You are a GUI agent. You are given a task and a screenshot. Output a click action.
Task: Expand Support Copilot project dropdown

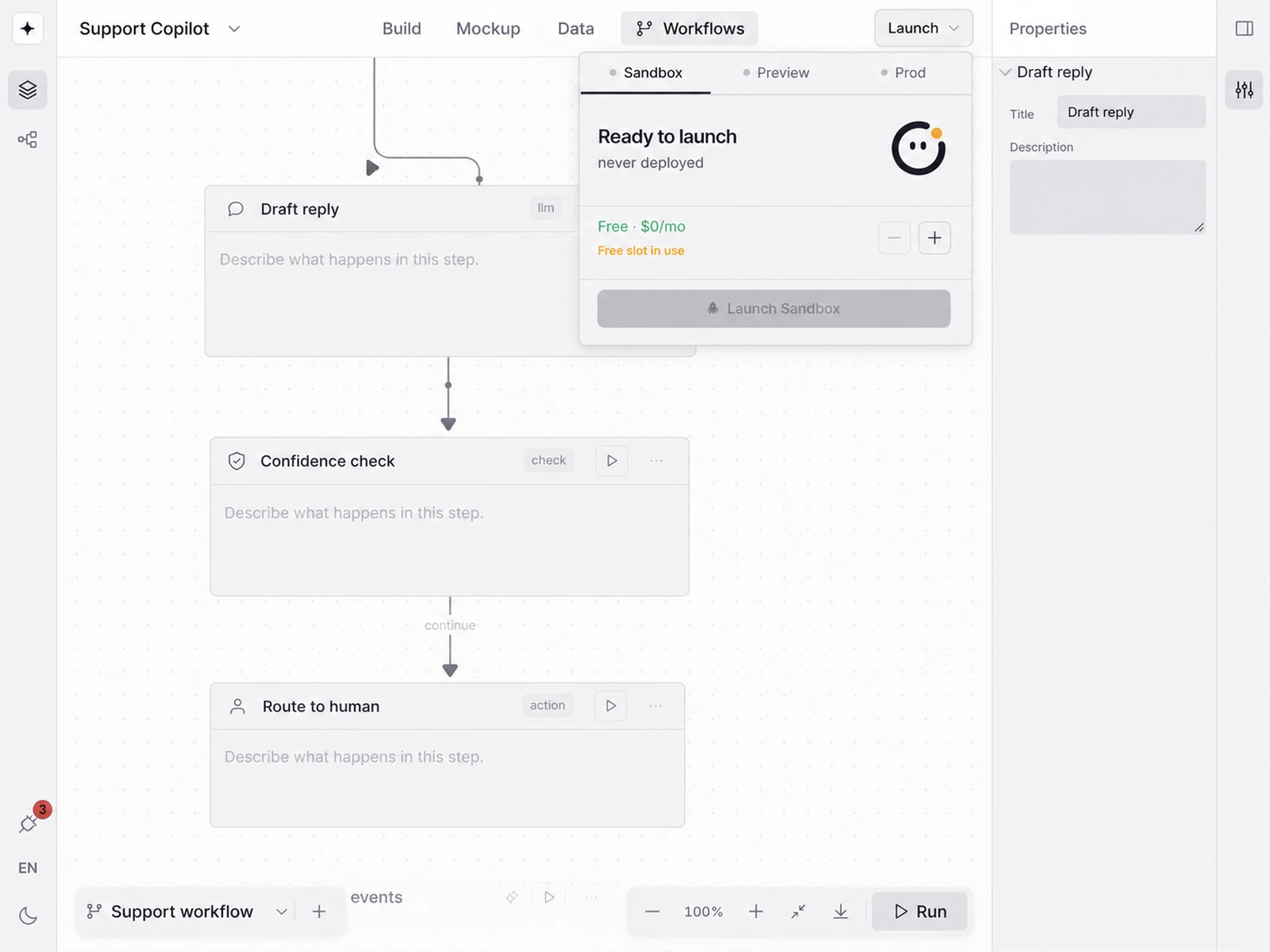234,29
